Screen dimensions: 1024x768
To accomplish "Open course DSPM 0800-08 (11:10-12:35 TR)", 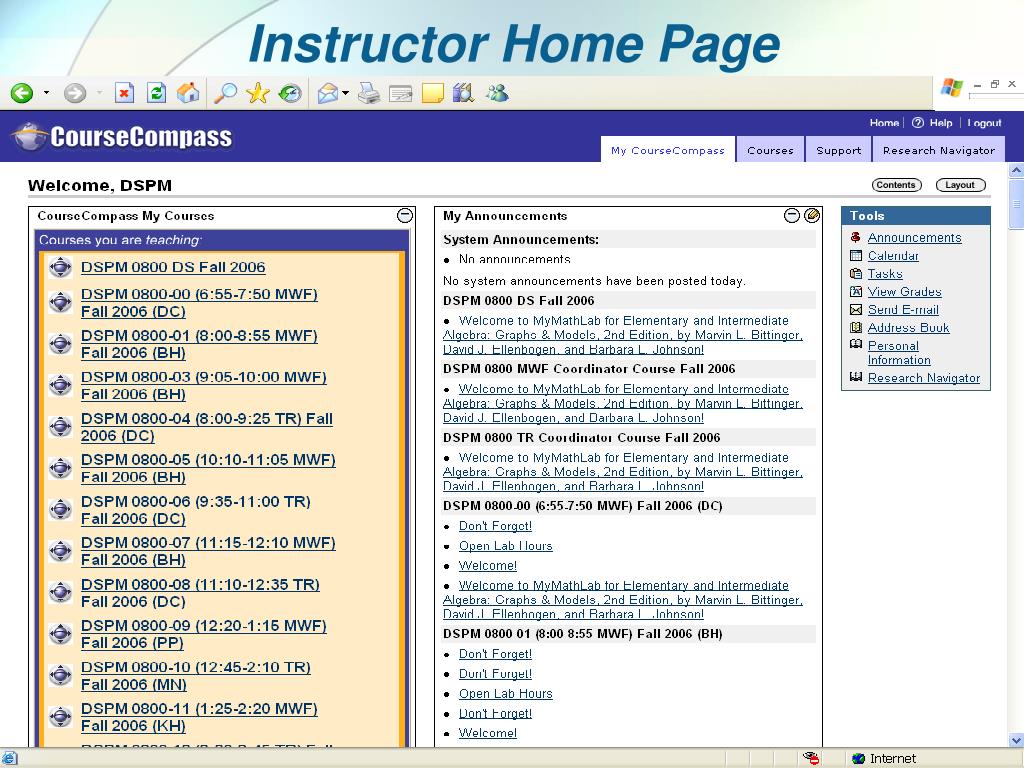I will point(200,592).
